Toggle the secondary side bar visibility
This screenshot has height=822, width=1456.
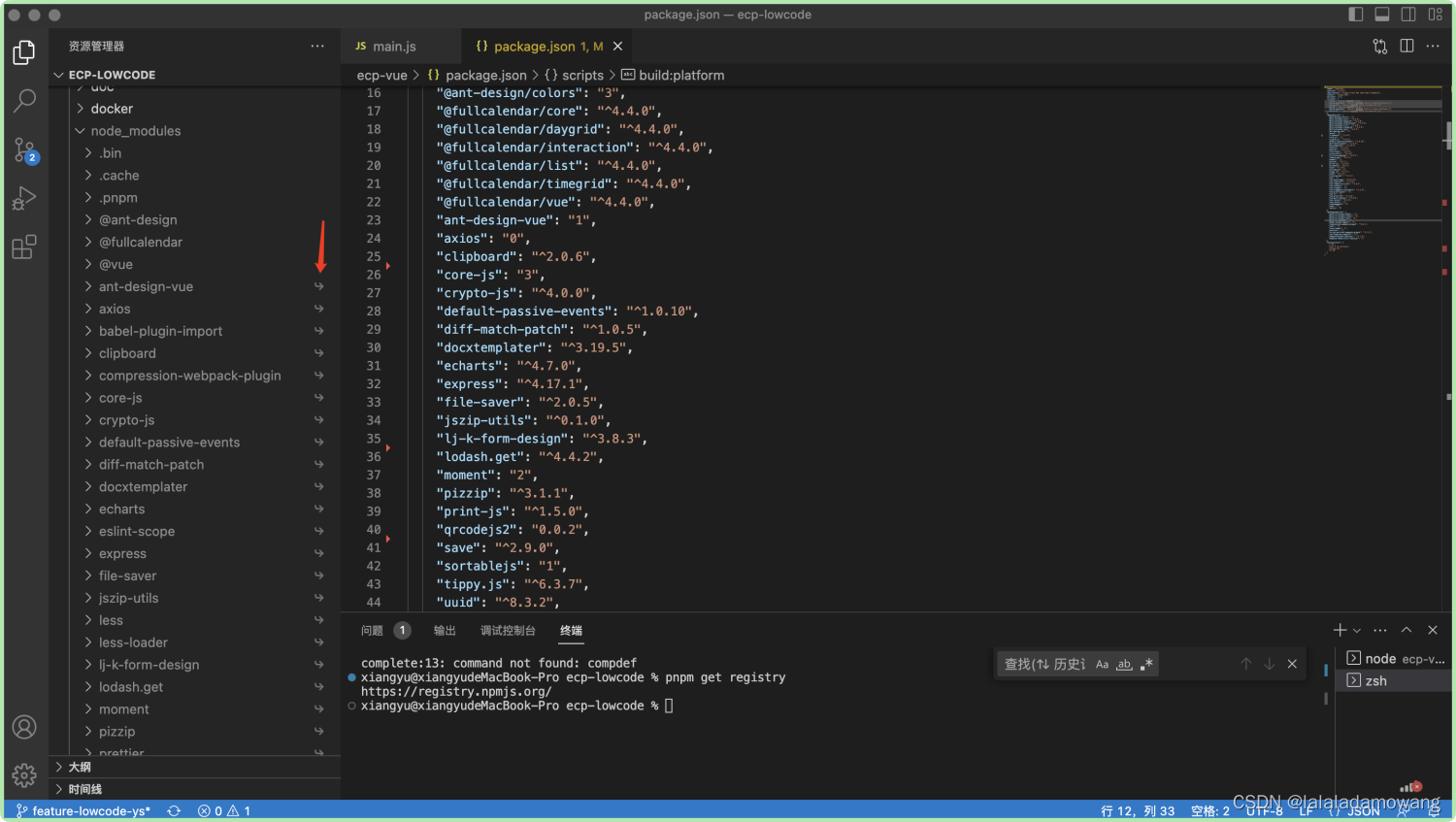tap(1408, 15)
